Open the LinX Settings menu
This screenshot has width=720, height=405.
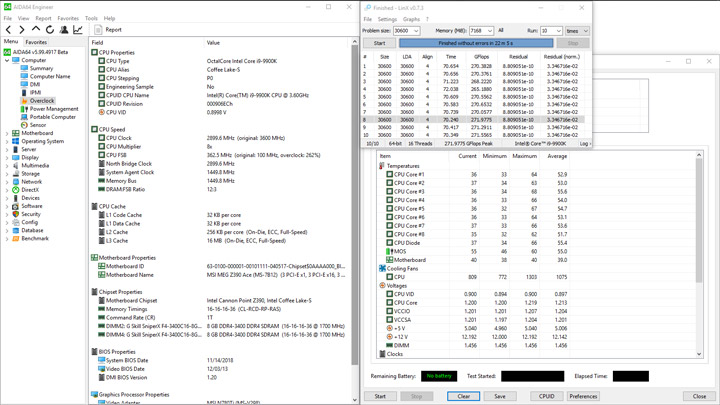tap(387, 19)
